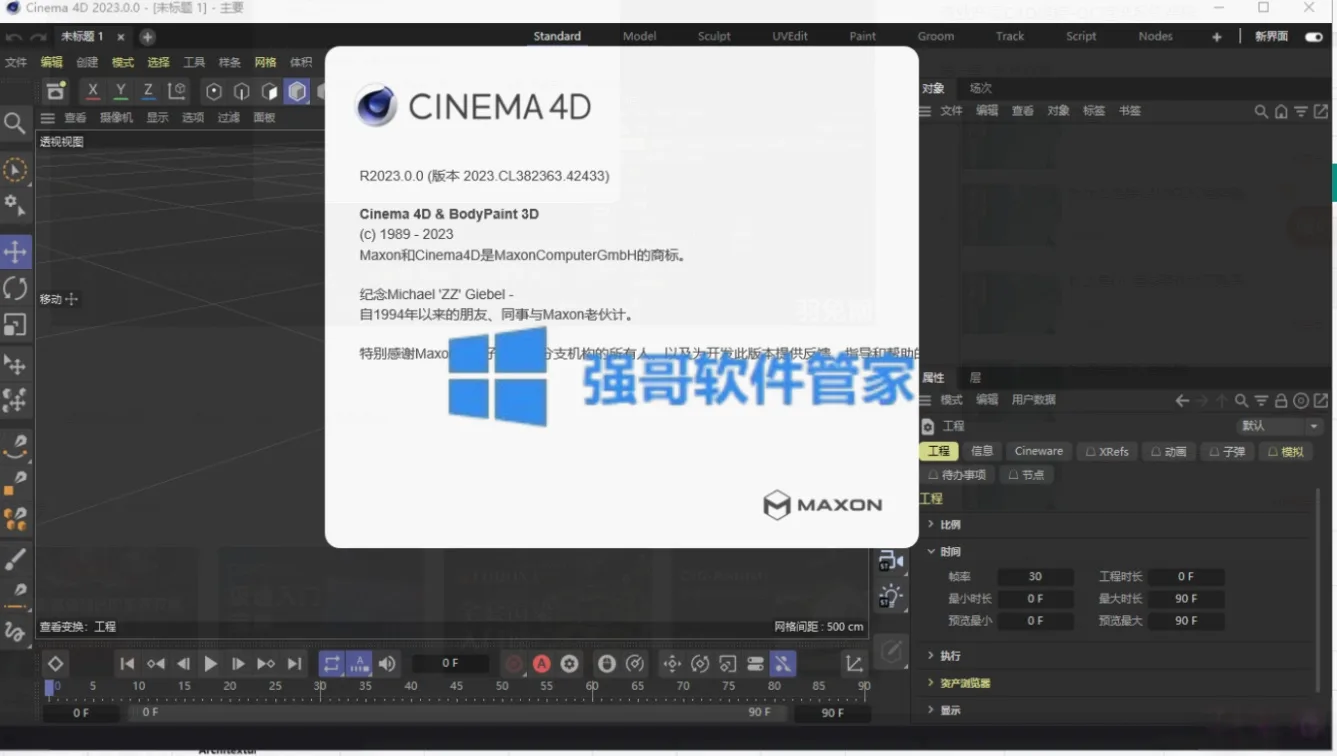The width and height of the screenshot is (1337, 756).
Task: Switch to the UVEdit layout tab
Action: point(790,36)
